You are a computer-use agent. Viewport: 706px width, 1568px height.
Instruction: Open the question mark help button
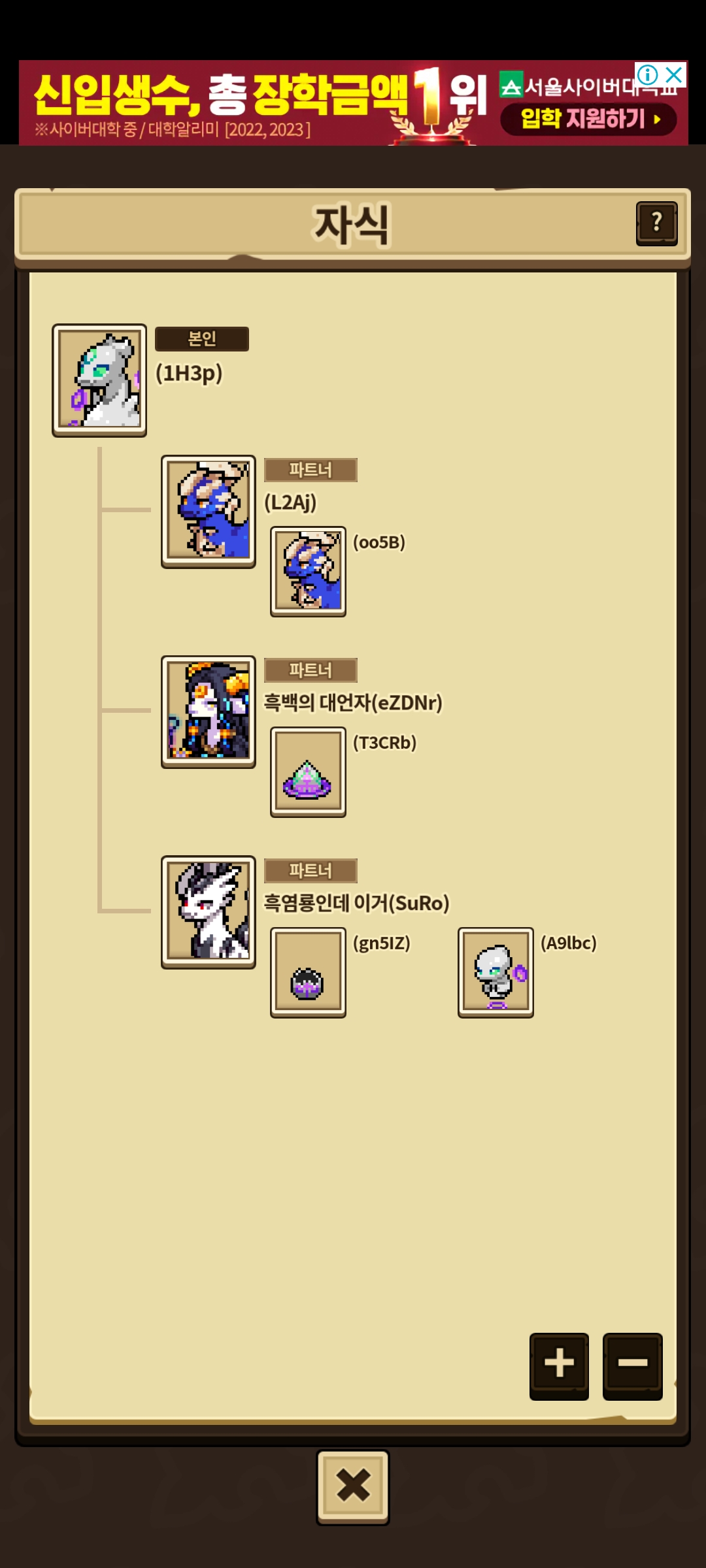click(656, 223)
